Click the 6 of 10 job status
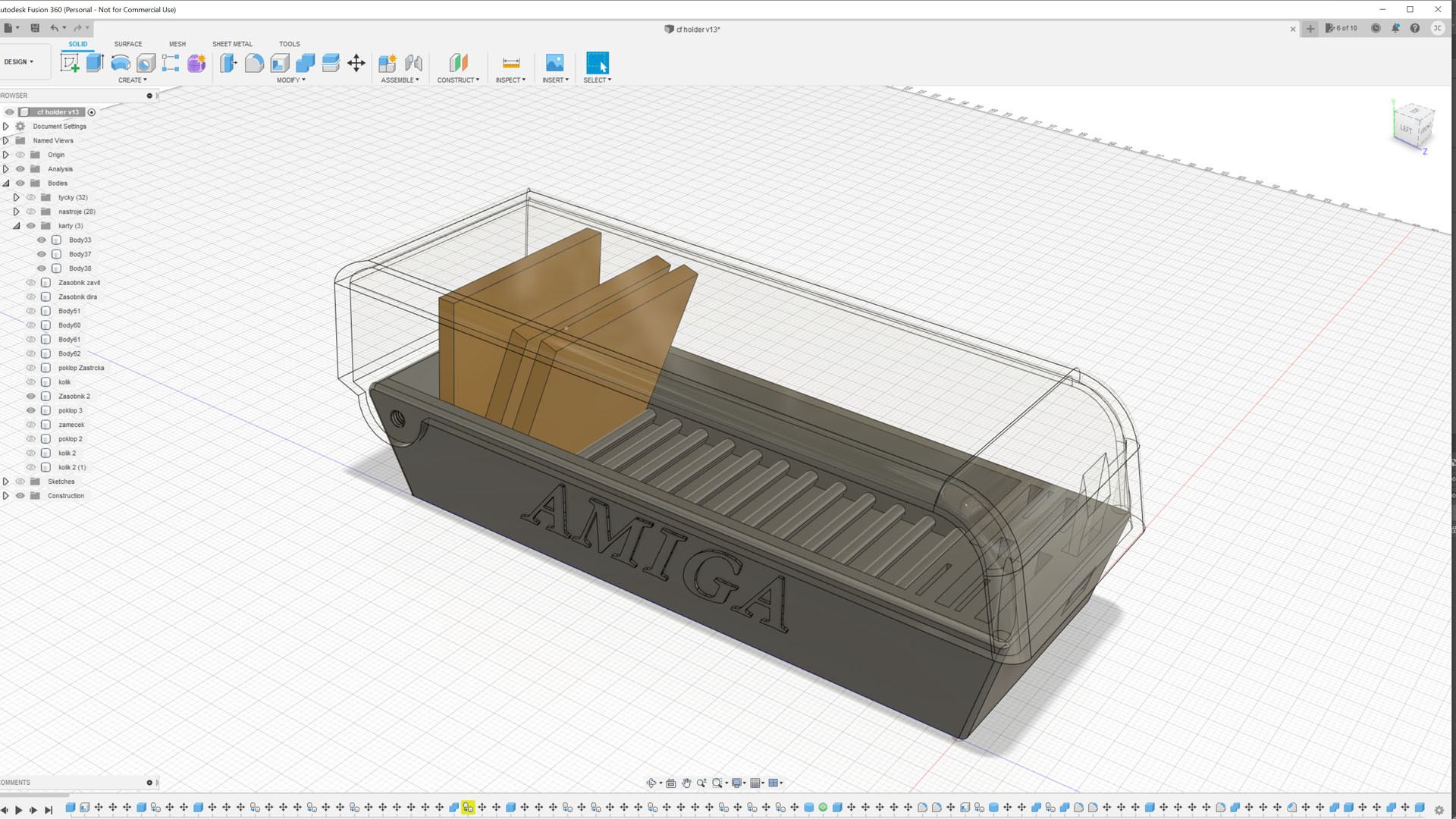The height and width of the screenshot is (819, 1456). 1341,28
